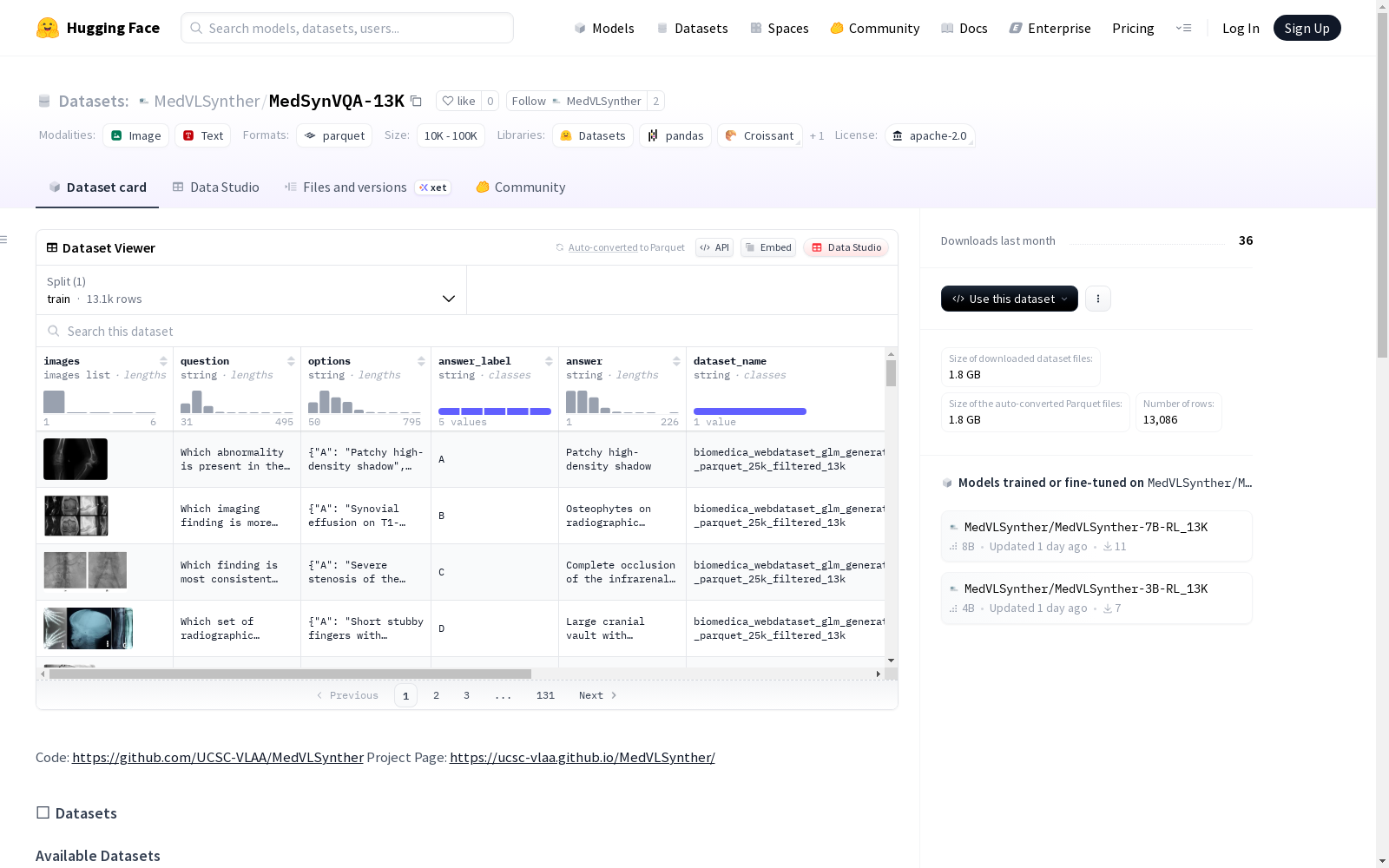Open the Docs navigation item

coord(964,28)
